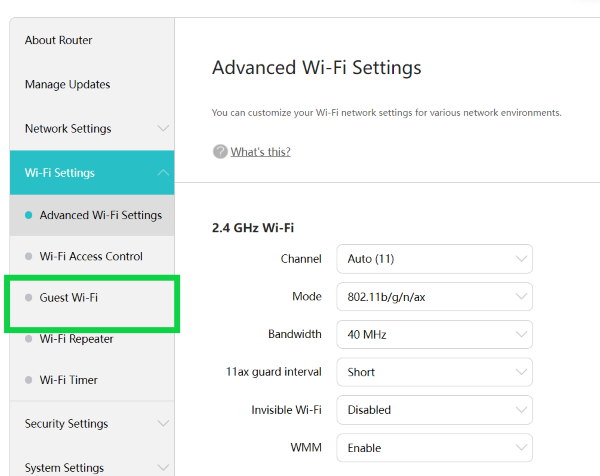Open the 11ax guard interval dropdown
600x476 pixels.
434,372
